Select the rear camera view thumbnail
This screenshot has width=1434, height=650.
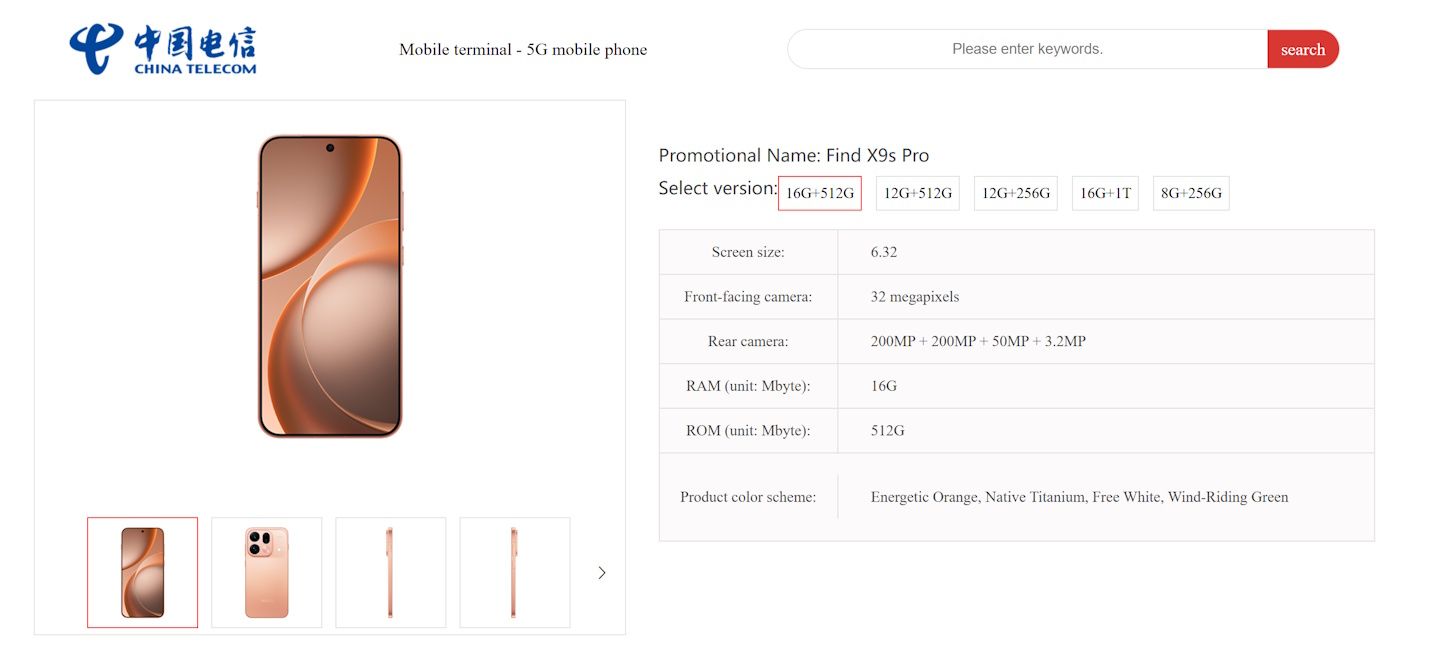[x=266, y=572]
